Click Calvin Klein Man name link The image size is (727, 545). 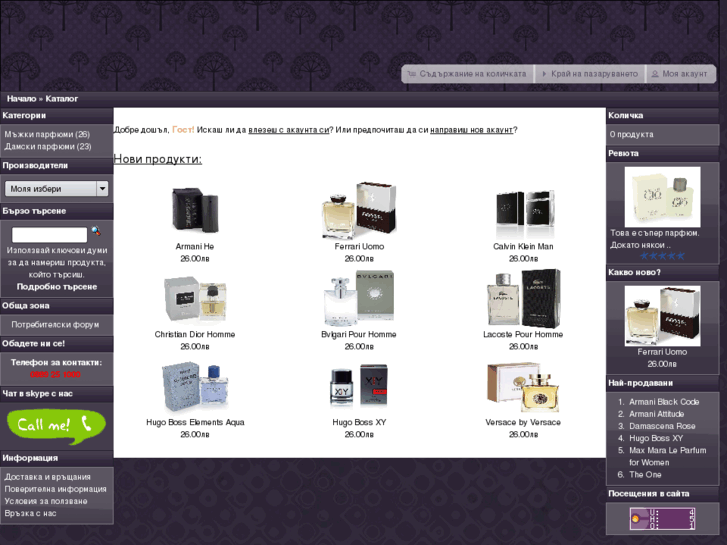tap(523, 246)
